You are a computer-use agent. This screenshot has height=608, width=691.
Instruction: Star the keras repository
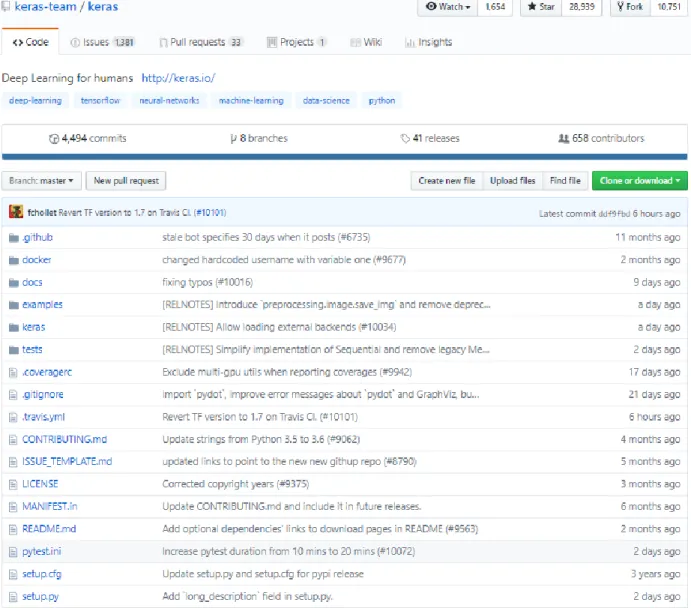[541, 7]
